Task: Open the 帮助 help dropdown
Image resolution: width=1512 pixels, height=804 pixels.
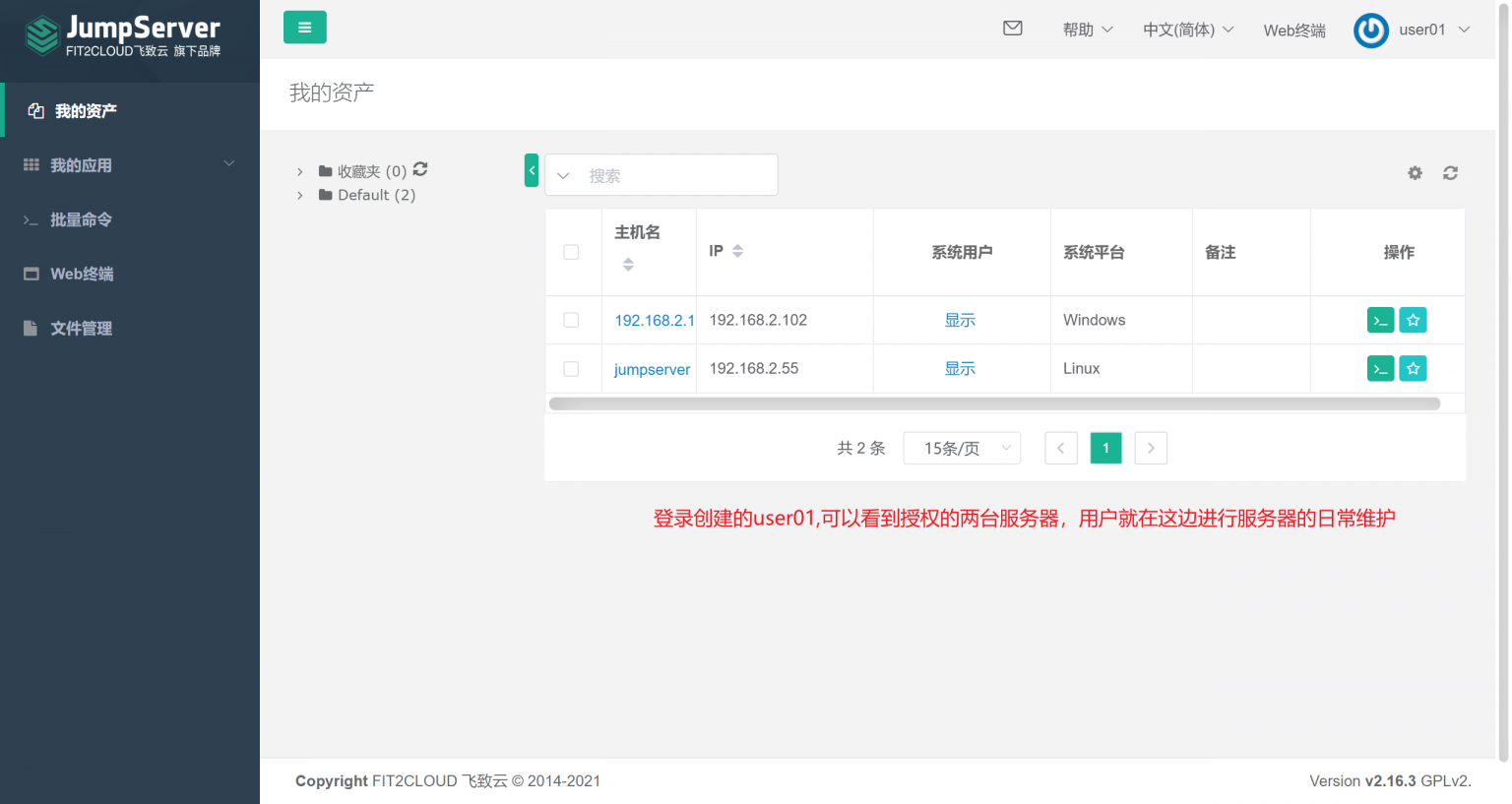Action: pyautogui.click(x=1088, y=30)
